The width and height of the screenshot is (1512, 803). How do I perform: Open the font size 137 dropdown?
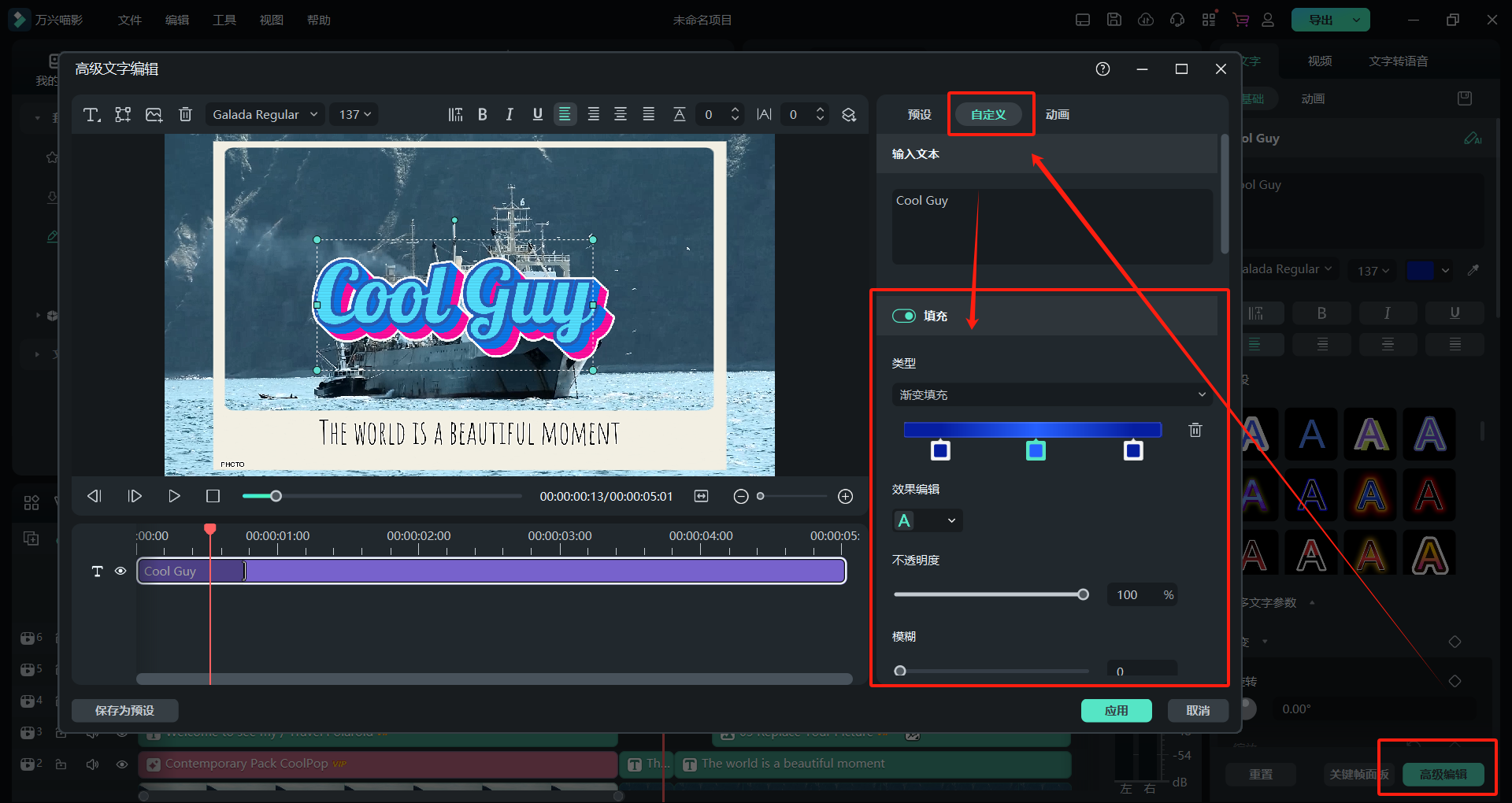pos(354,115)
